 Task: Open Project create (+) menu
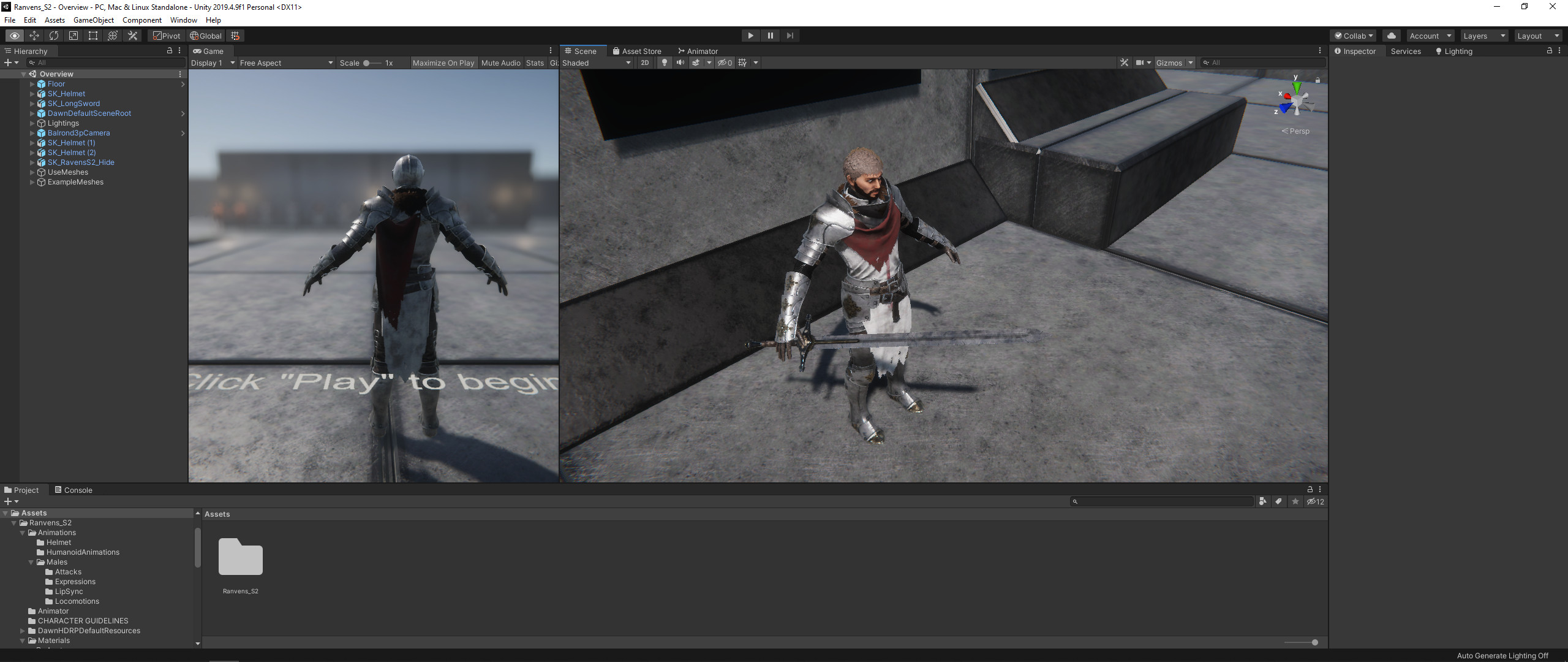(11, 501)
